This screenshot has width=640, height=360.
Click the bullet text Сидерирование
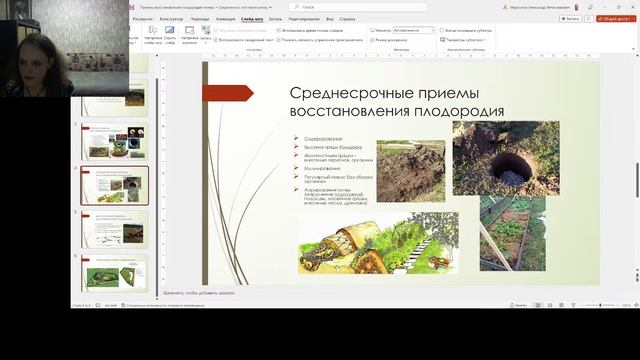323,139
